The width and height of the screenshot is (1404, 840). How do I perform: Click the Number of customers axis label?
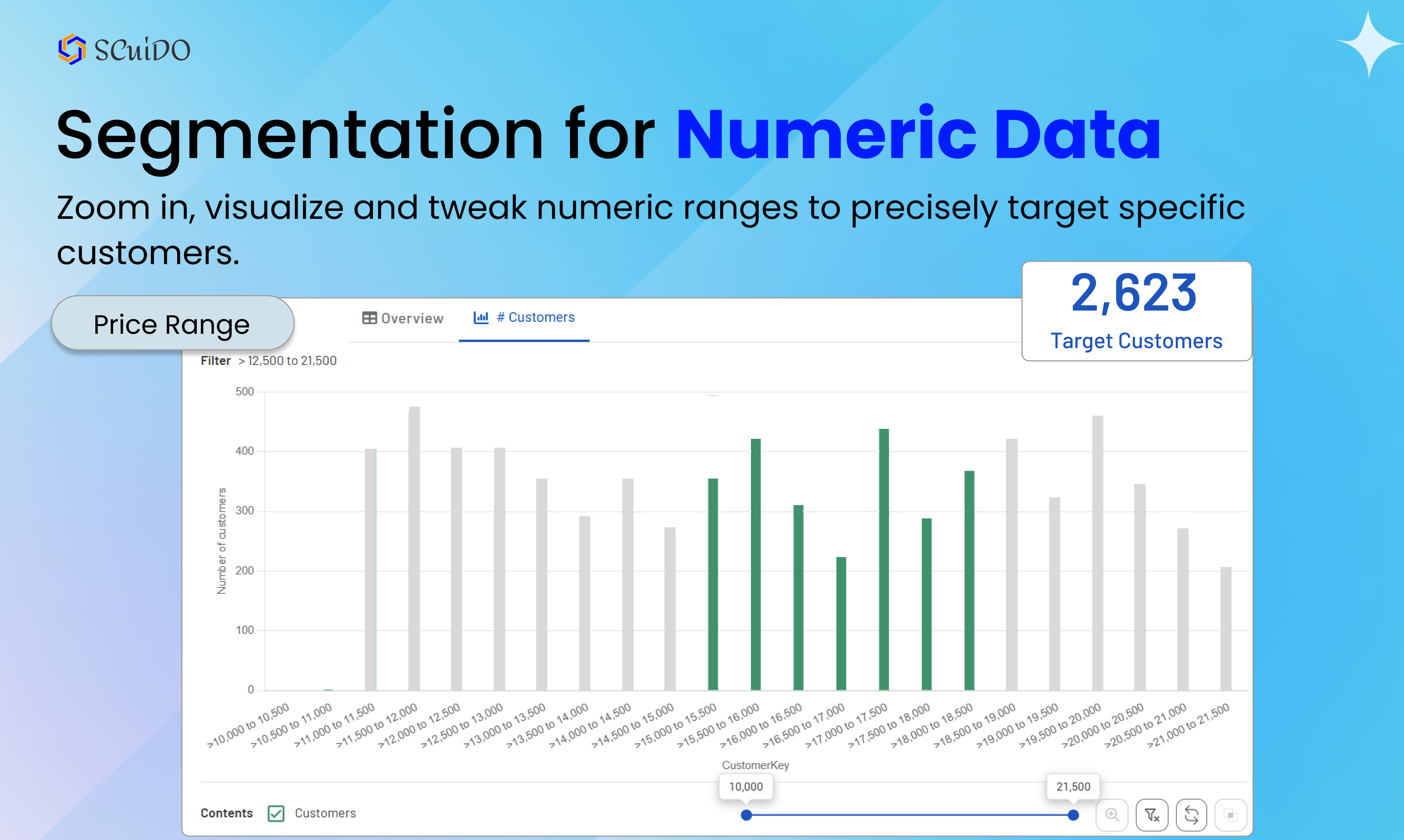point(221,540)
